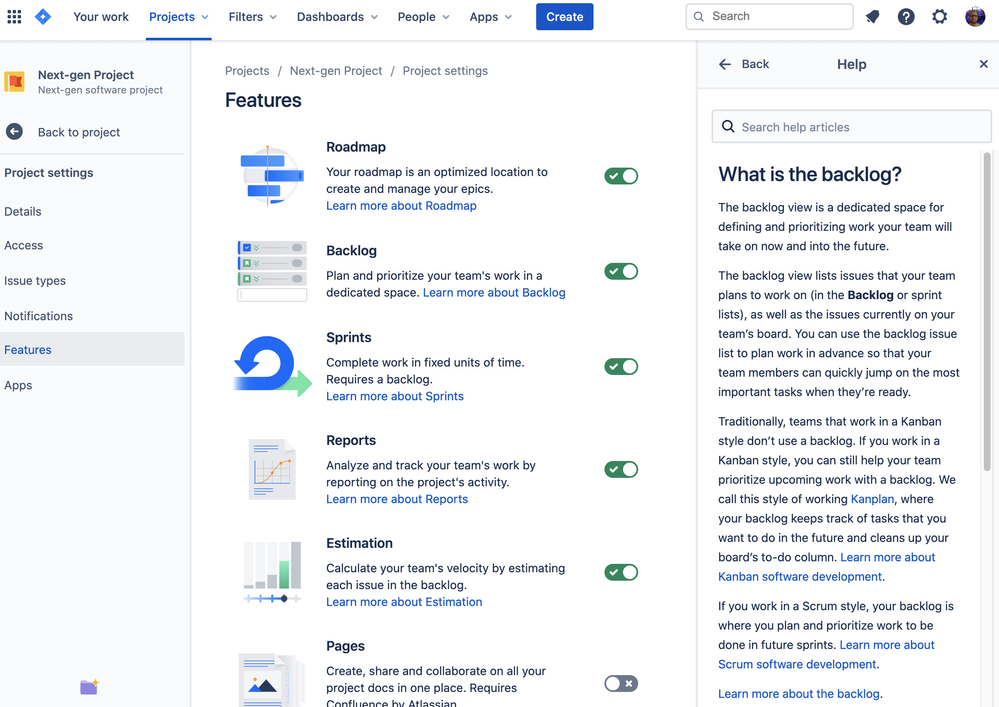Open Apps in project settings sidebar
Image resolution: width=999 pixels, height=707 pixels.
pyautogui.click(x=18, y=385)
